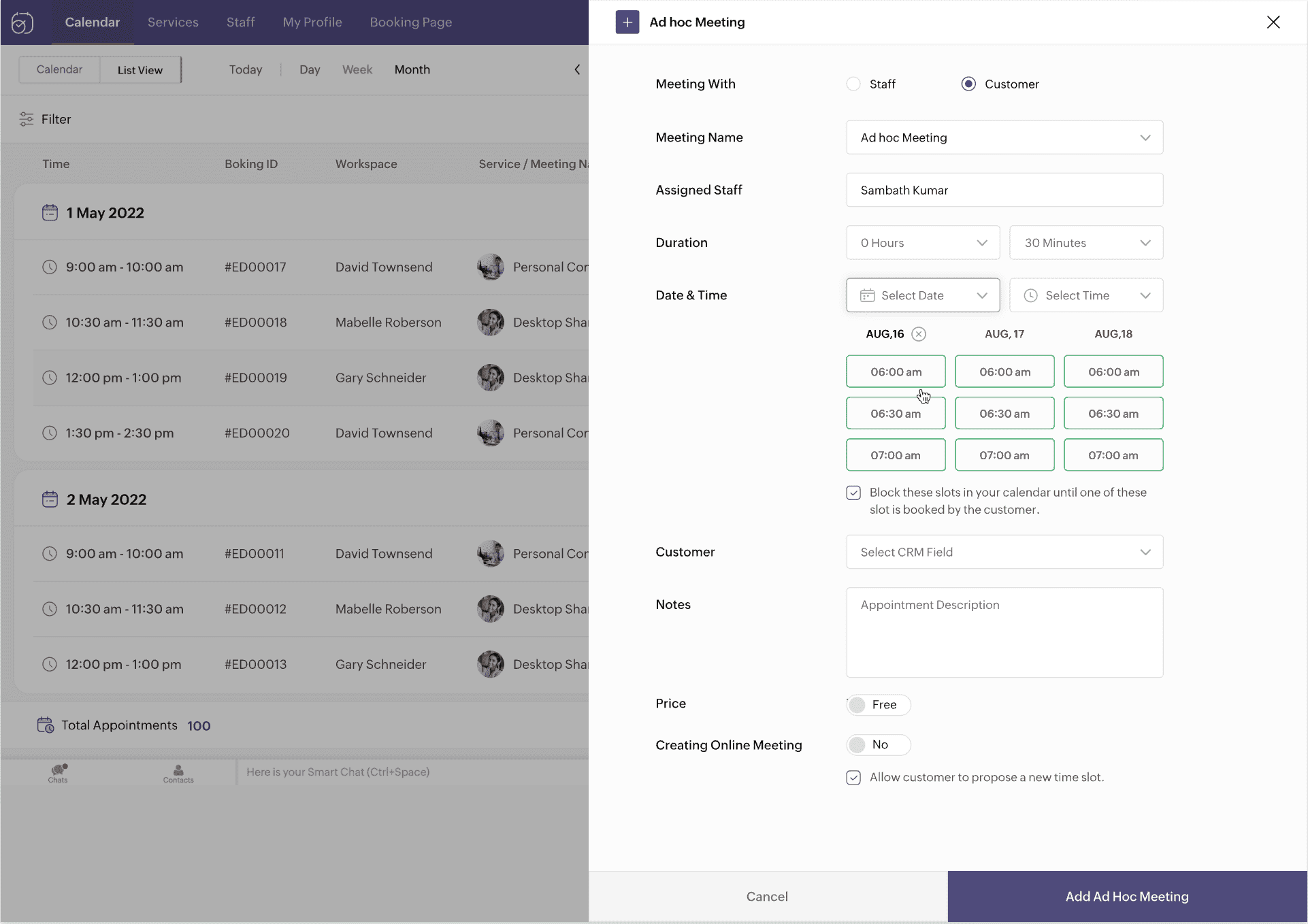Image resolution: width=1308 pixels, height=924 pixels.
Task: Click Add Ad Hoc Meeting button
Action: (x=1127, y=896)
